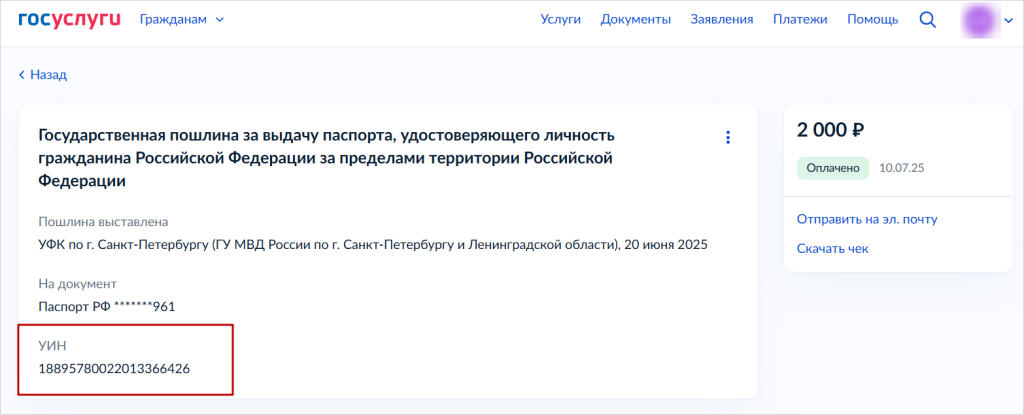The image size is (1024, 415).
Task: Click the blurred profile avatar
Action: pos(978,20)
